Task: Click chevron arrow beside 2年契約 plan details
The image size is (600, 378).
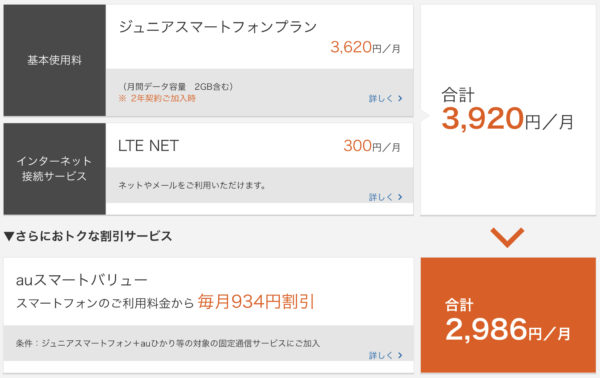Action: click(x=400, y=98)
